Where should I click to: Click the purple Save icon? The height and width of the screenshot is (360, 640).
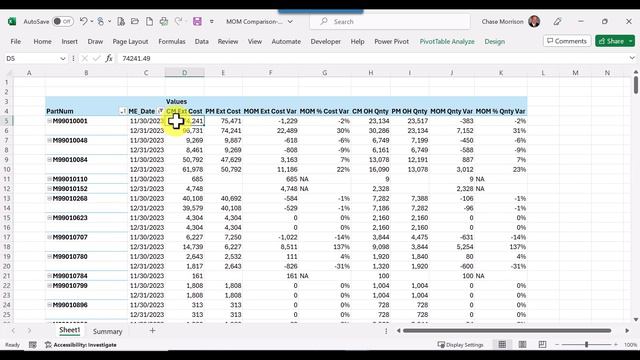pyautogui.click(x=197, y=21)
